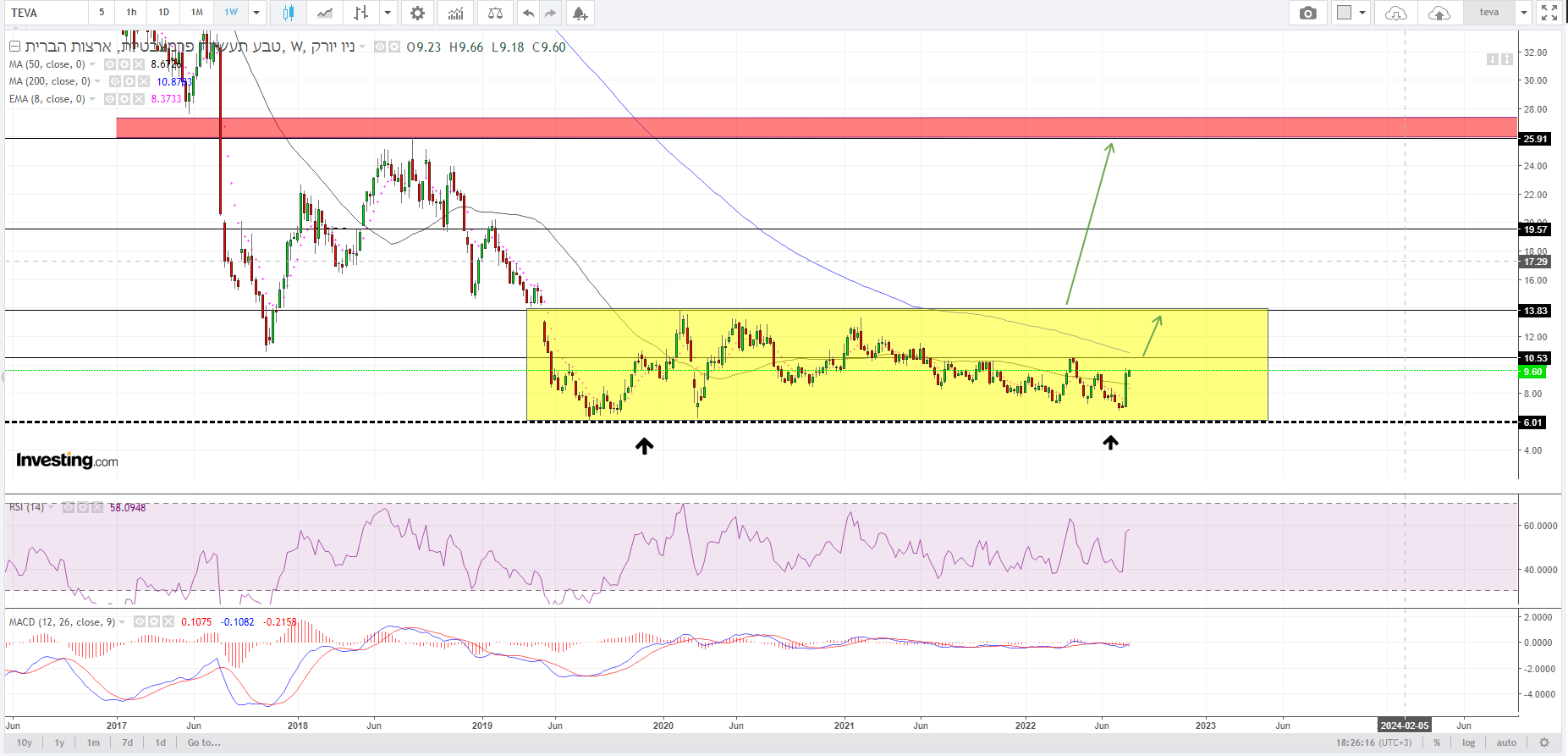Select the candlestick chart style icon
The image size is (1568, 756).
tap(289, 13)
